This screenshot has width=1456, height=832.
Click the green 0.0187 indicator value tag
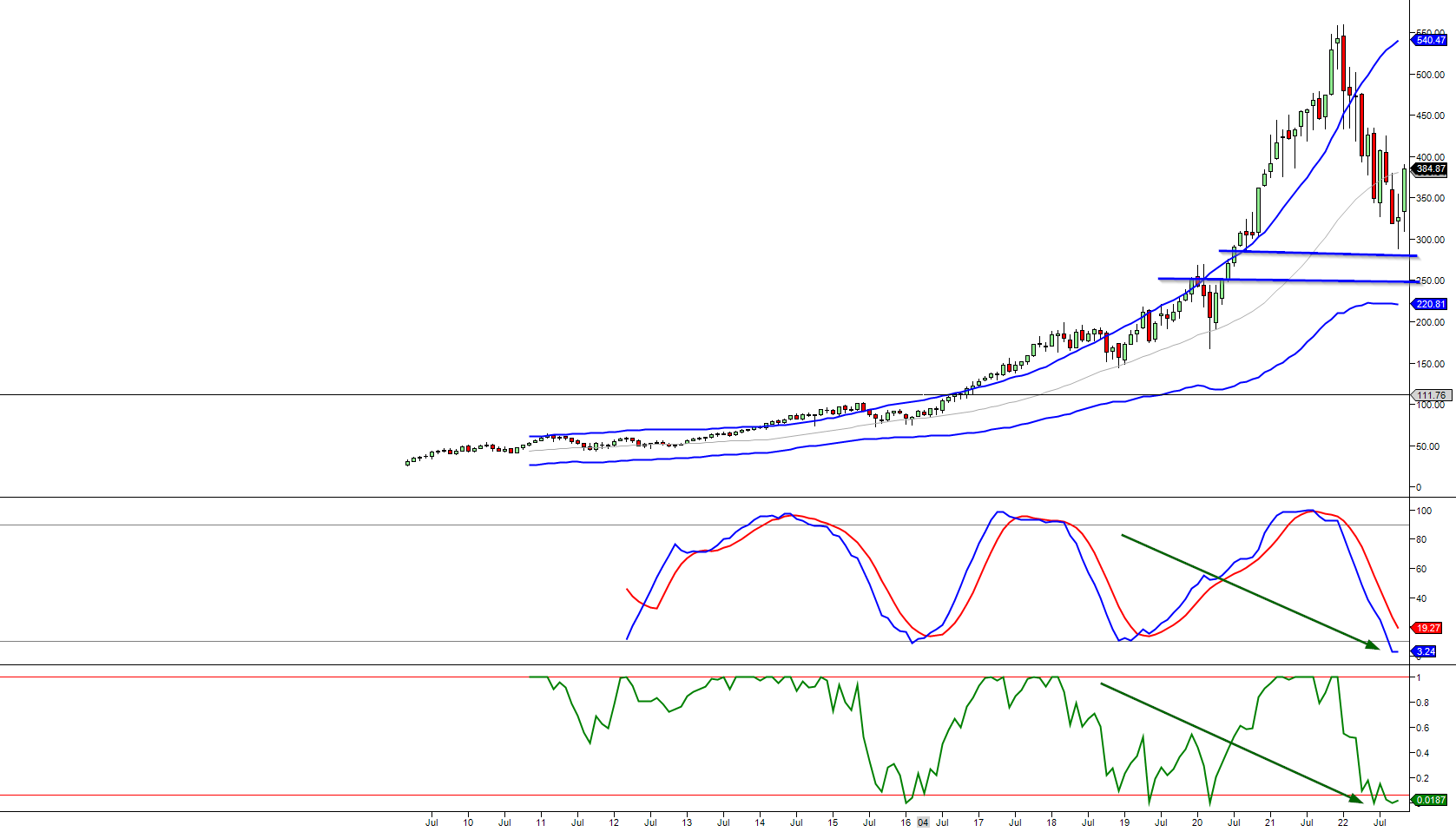(x=1430, y=800)
